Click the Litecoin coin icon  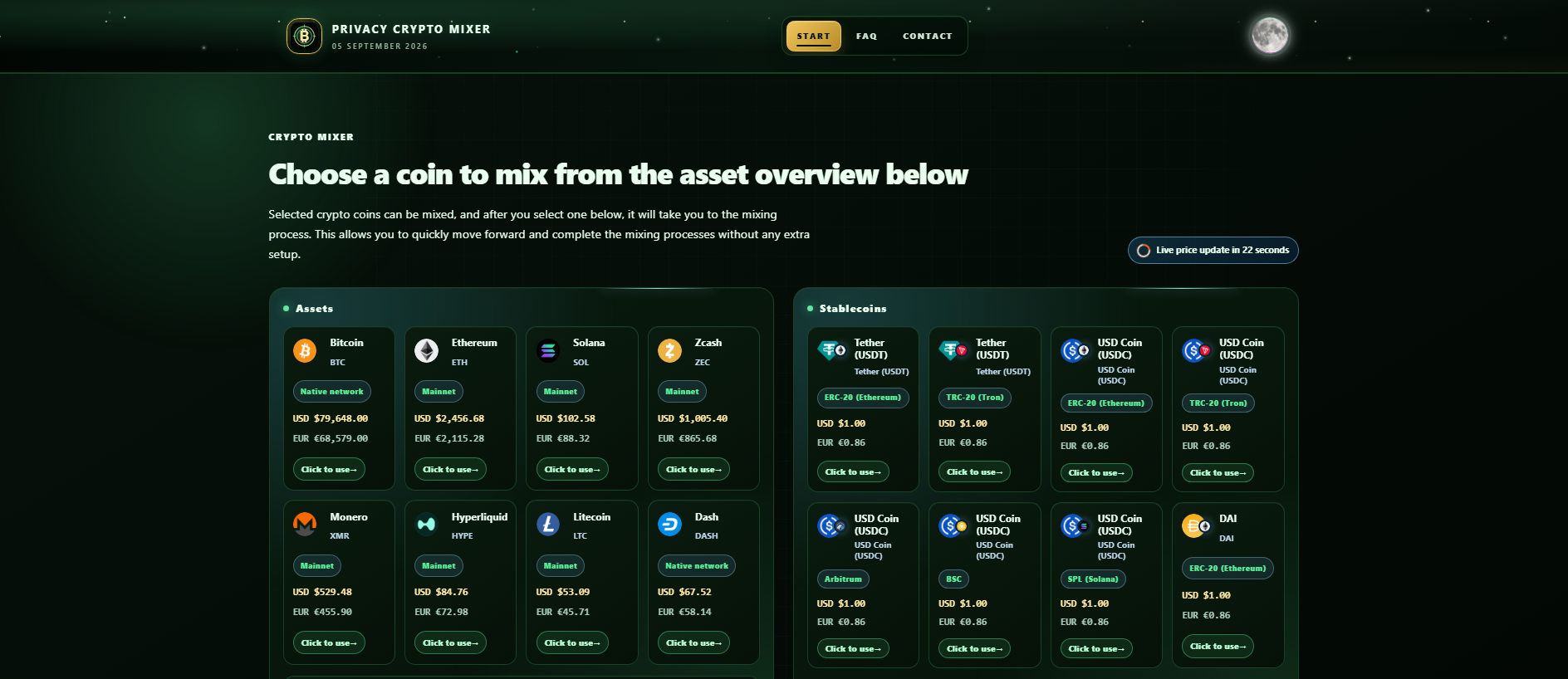coord(548,524)
